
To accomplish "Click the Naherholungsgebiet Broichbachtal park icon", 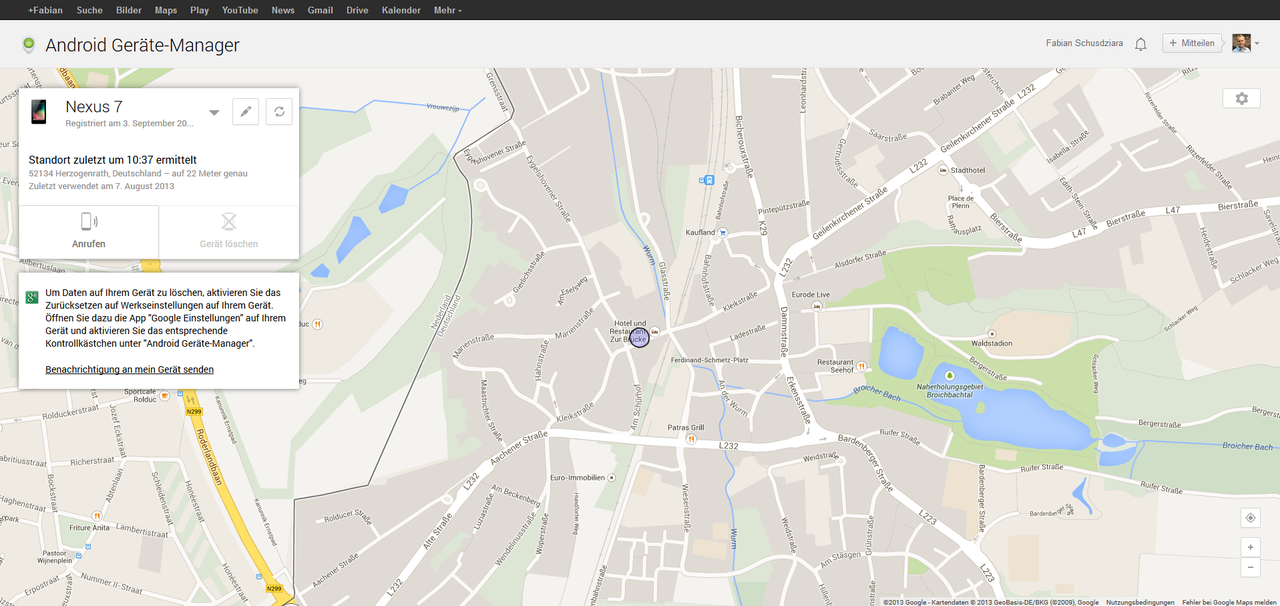I will pos(949,375).
